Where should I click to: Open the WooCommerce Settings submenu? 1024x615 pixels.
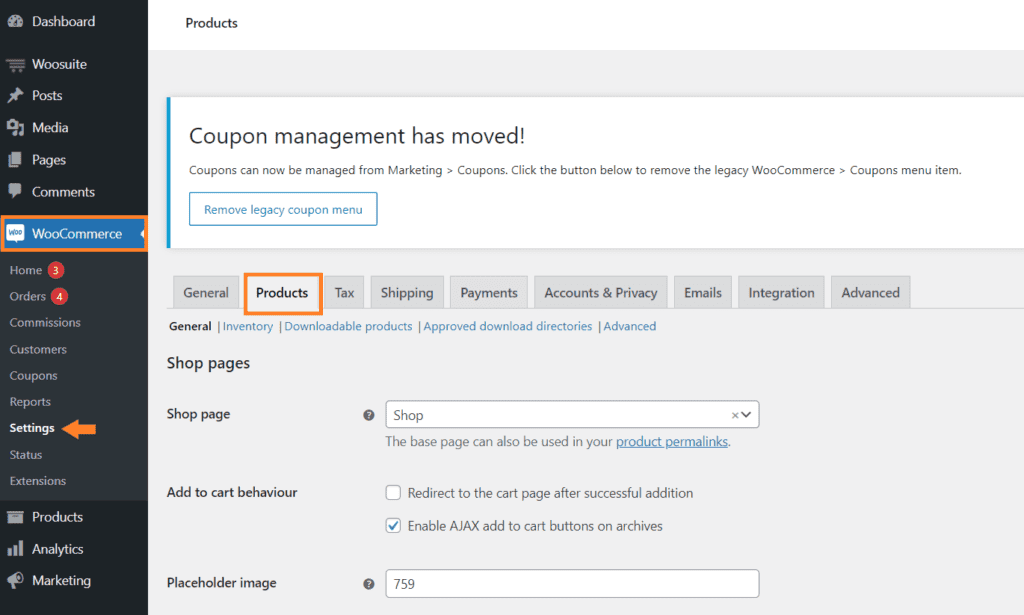click(32, 428)
